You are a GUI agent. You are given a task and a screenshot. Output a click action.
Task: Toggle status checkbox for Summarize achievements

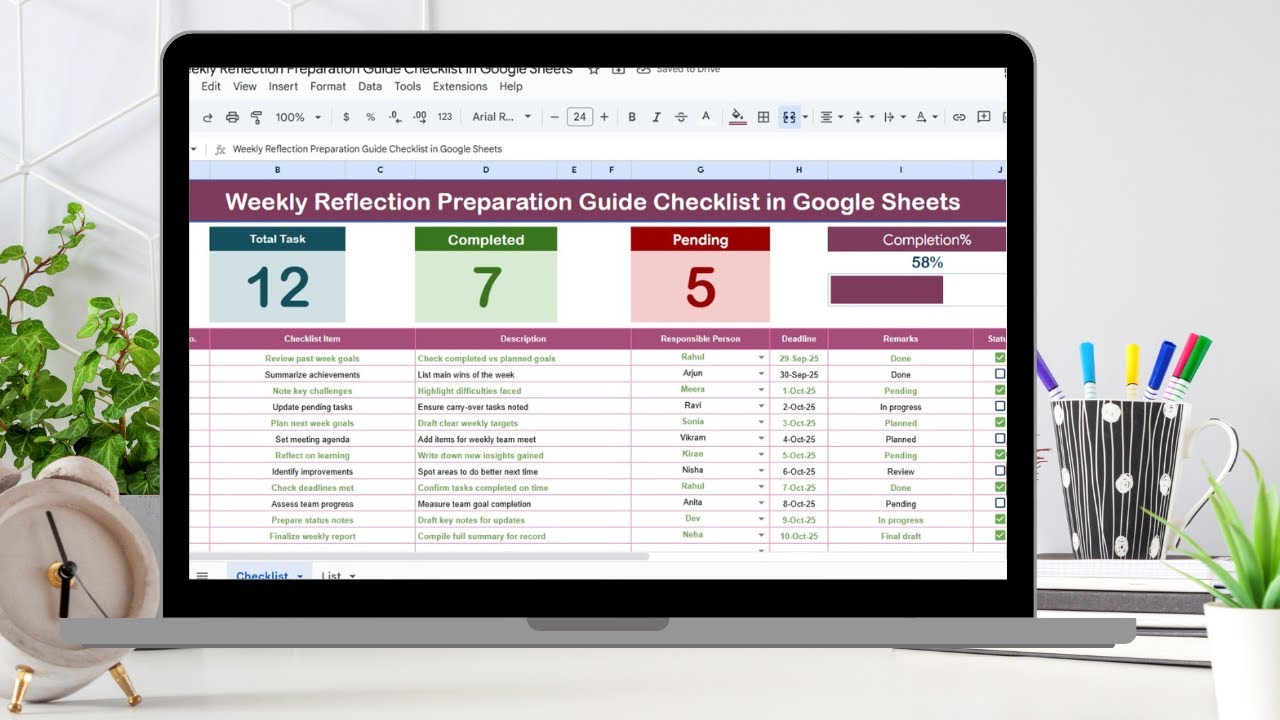point(1000,374)
